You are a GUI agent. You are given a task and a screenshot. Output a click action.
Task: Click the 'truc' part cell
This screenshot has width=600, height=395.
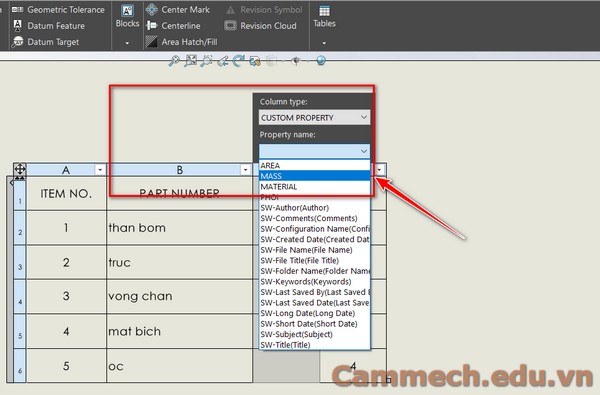point(179,262)
